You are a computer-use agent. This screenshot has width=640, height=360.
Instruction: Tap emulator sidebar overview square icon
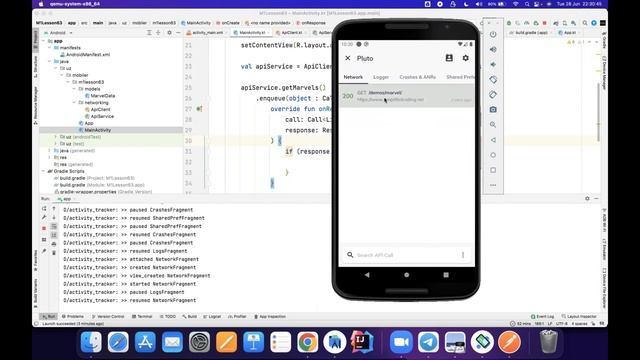coord(493,170)
